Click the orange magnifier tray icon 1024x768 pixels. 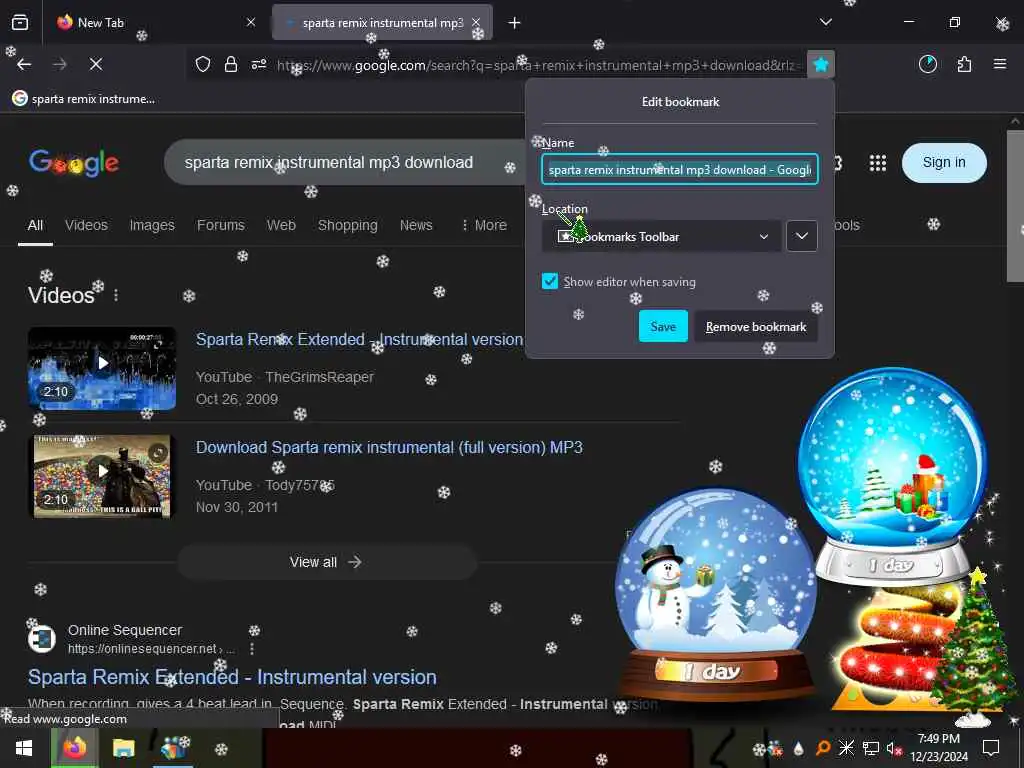(x=823, y=748)
